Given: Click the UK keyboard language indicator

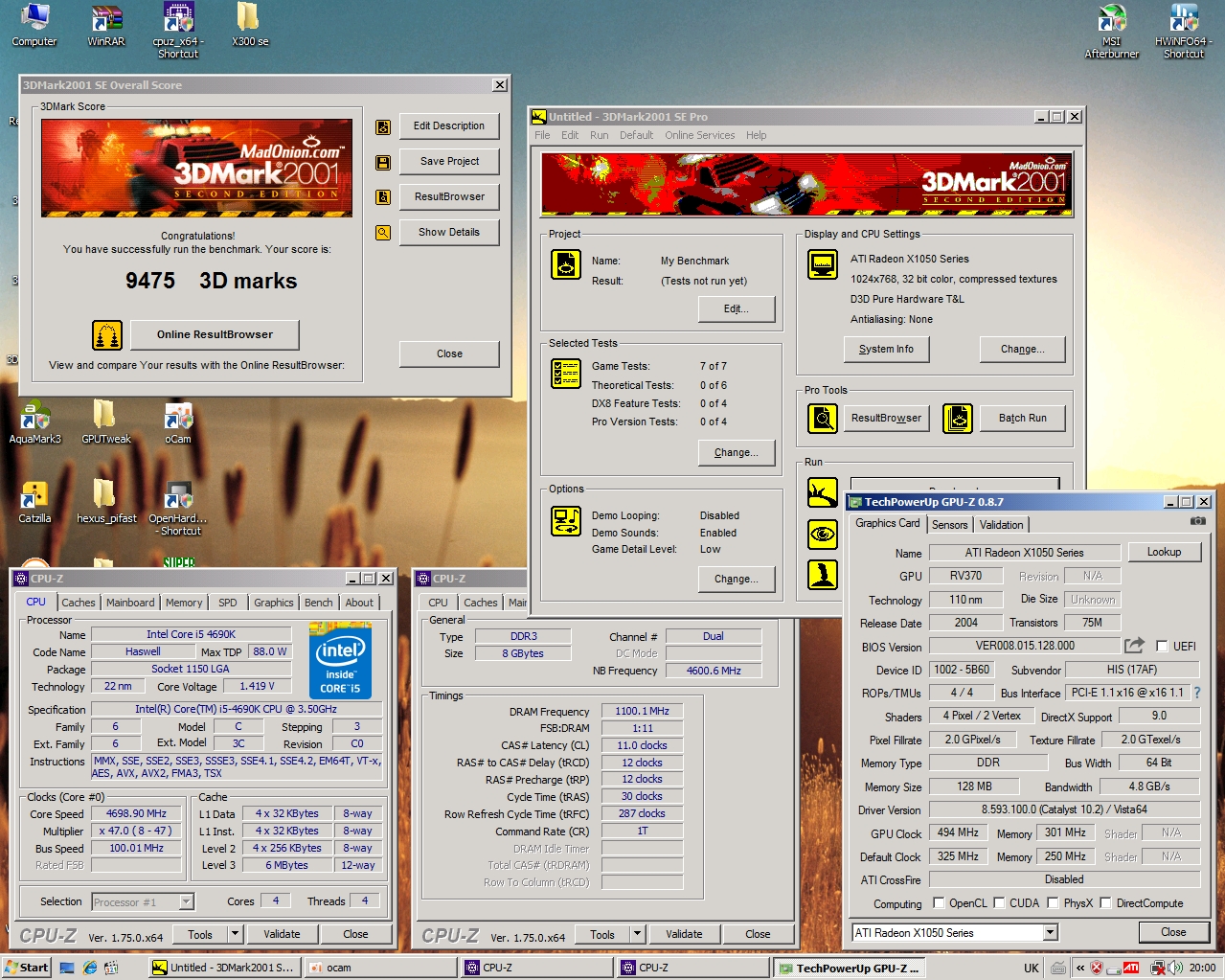Looking at the screenshot, I should pyautogui.click(x=1031, y=968).
